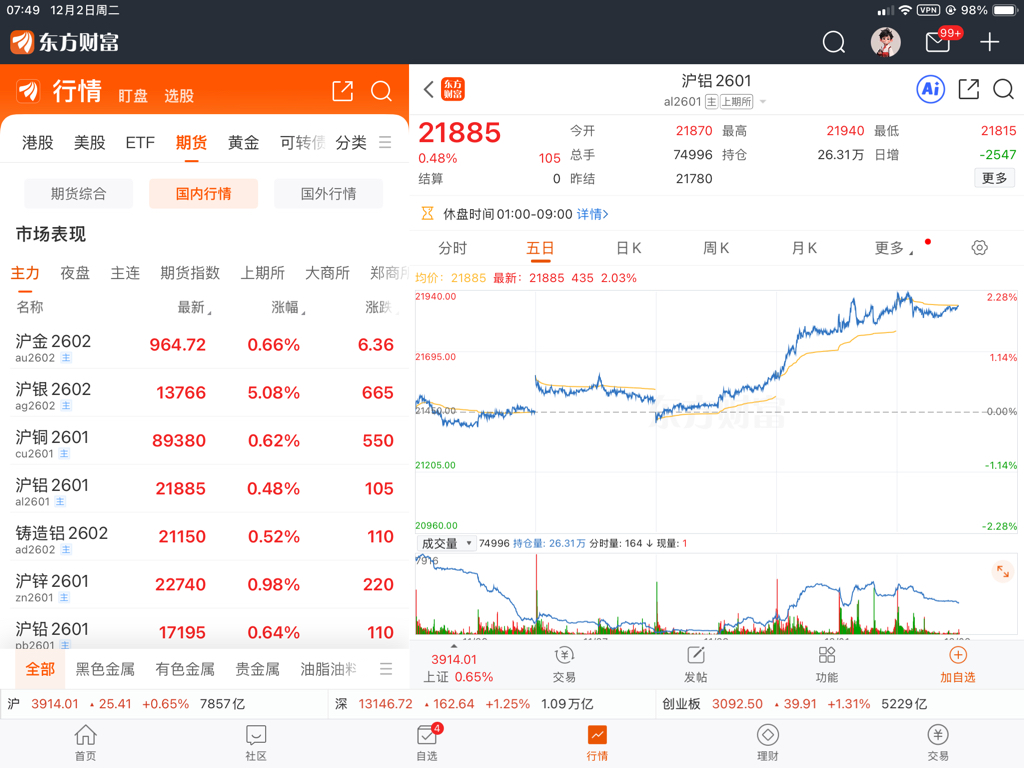Filter by 夜盘 contracts
The height and width of the screenshot is (768, 1024).
[75, 273]
